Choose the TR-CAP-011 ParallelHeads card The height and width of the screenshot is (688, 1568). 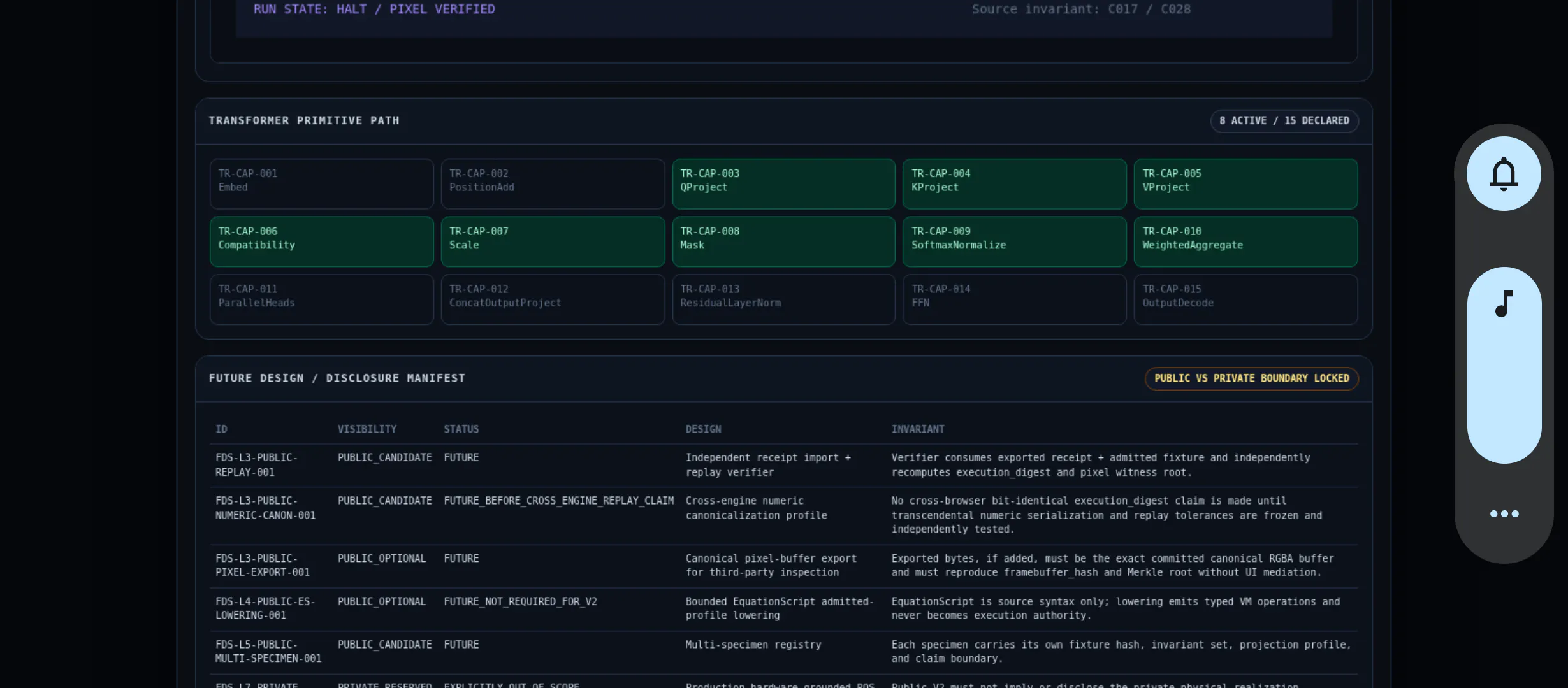point(321,299)
